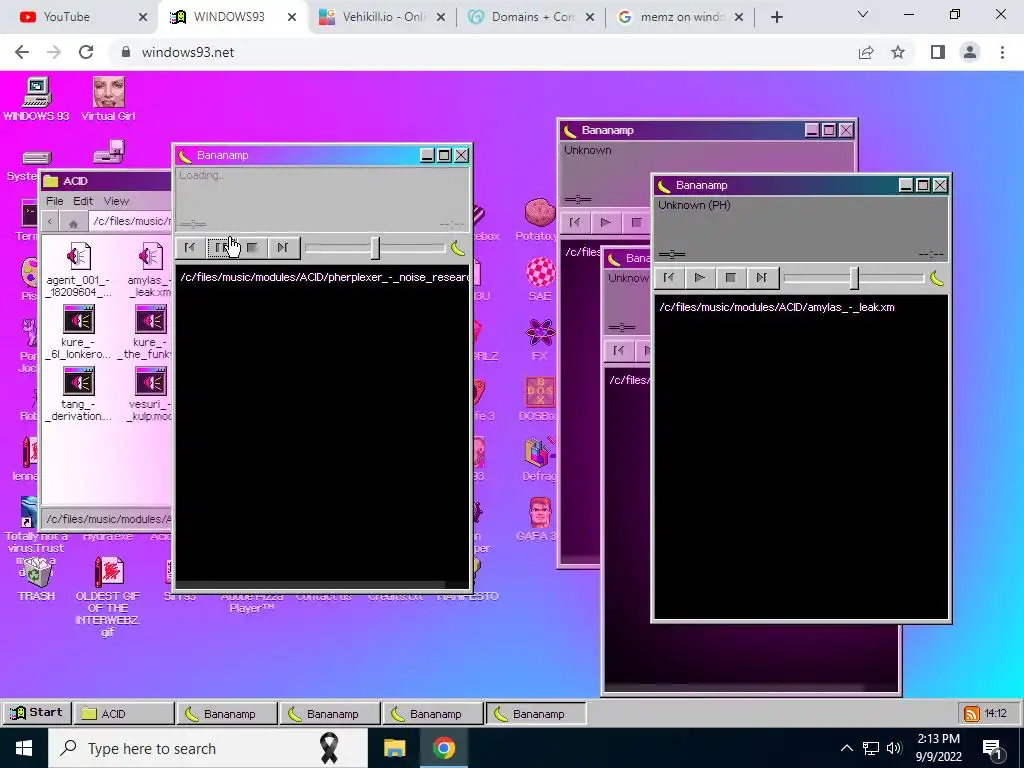
Task: Go back in browser history
Action: (22, 52)
